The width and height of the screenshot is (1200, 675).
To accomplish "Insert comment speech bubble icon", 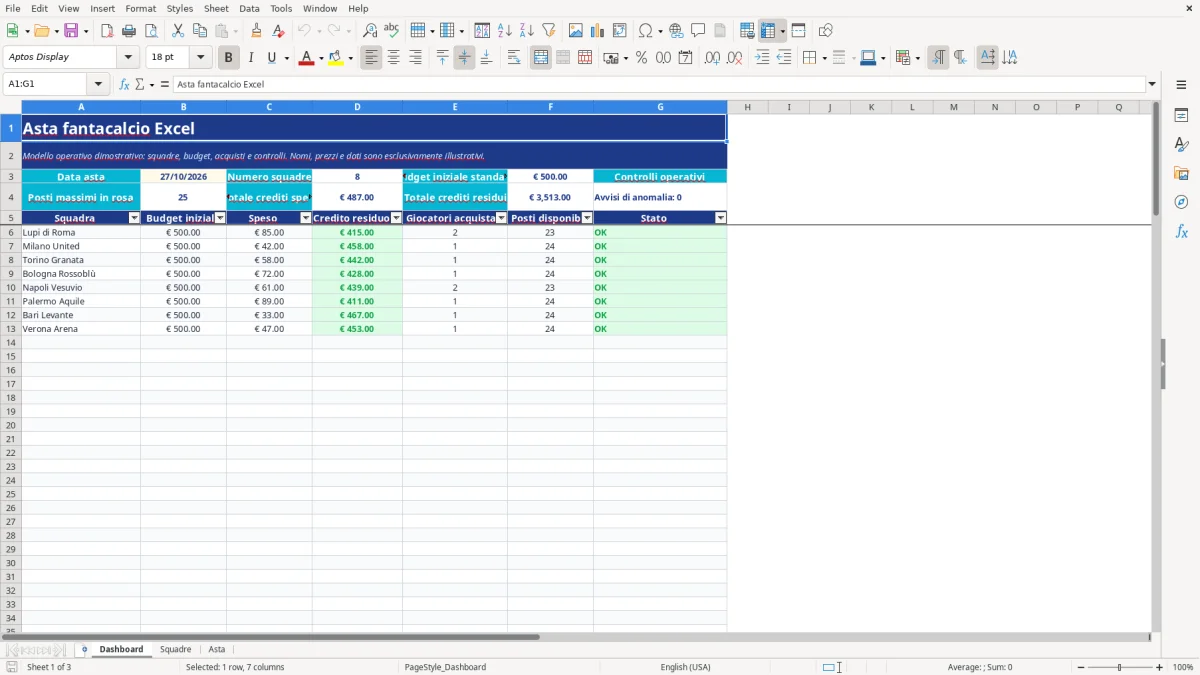I will (698, 31).
